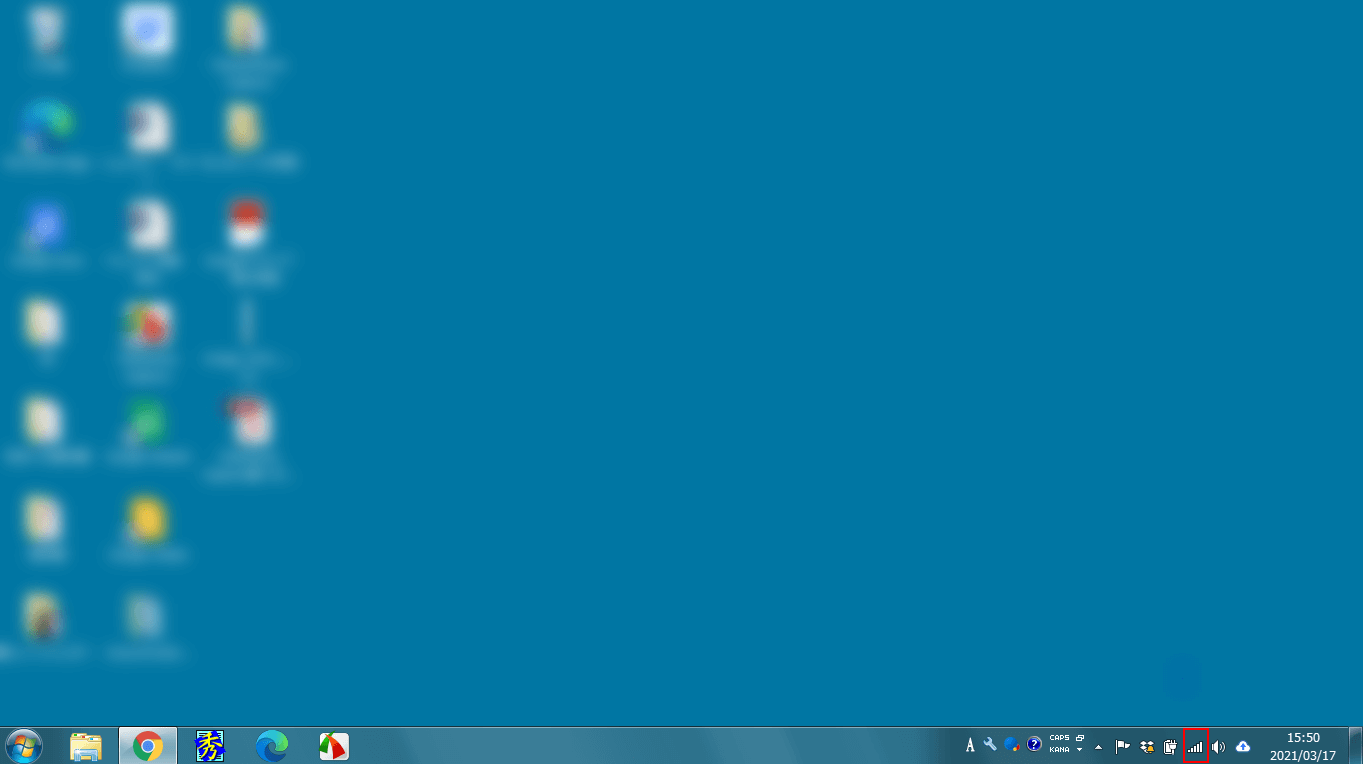The image size is (1363, 764).
Task: Click the wireless network signal tray icon
Action: point(1195,746)
